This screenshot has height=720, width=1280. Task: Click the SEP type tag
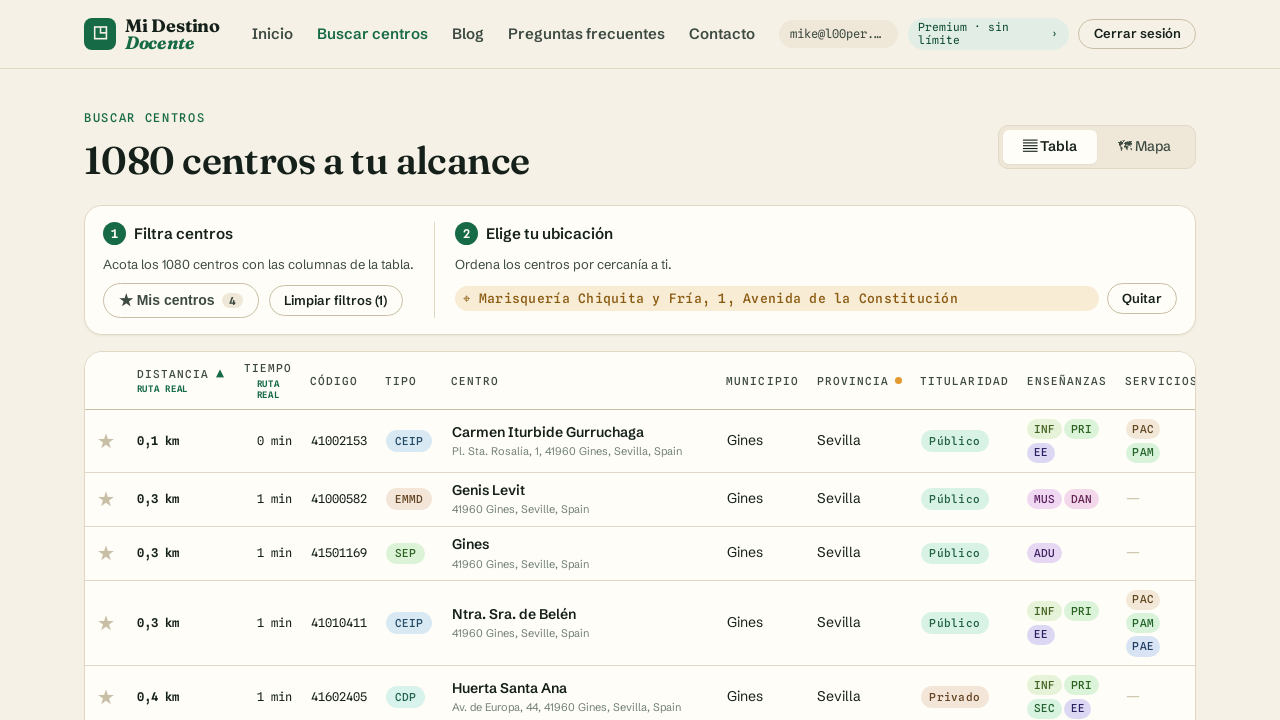pos(405,553)
